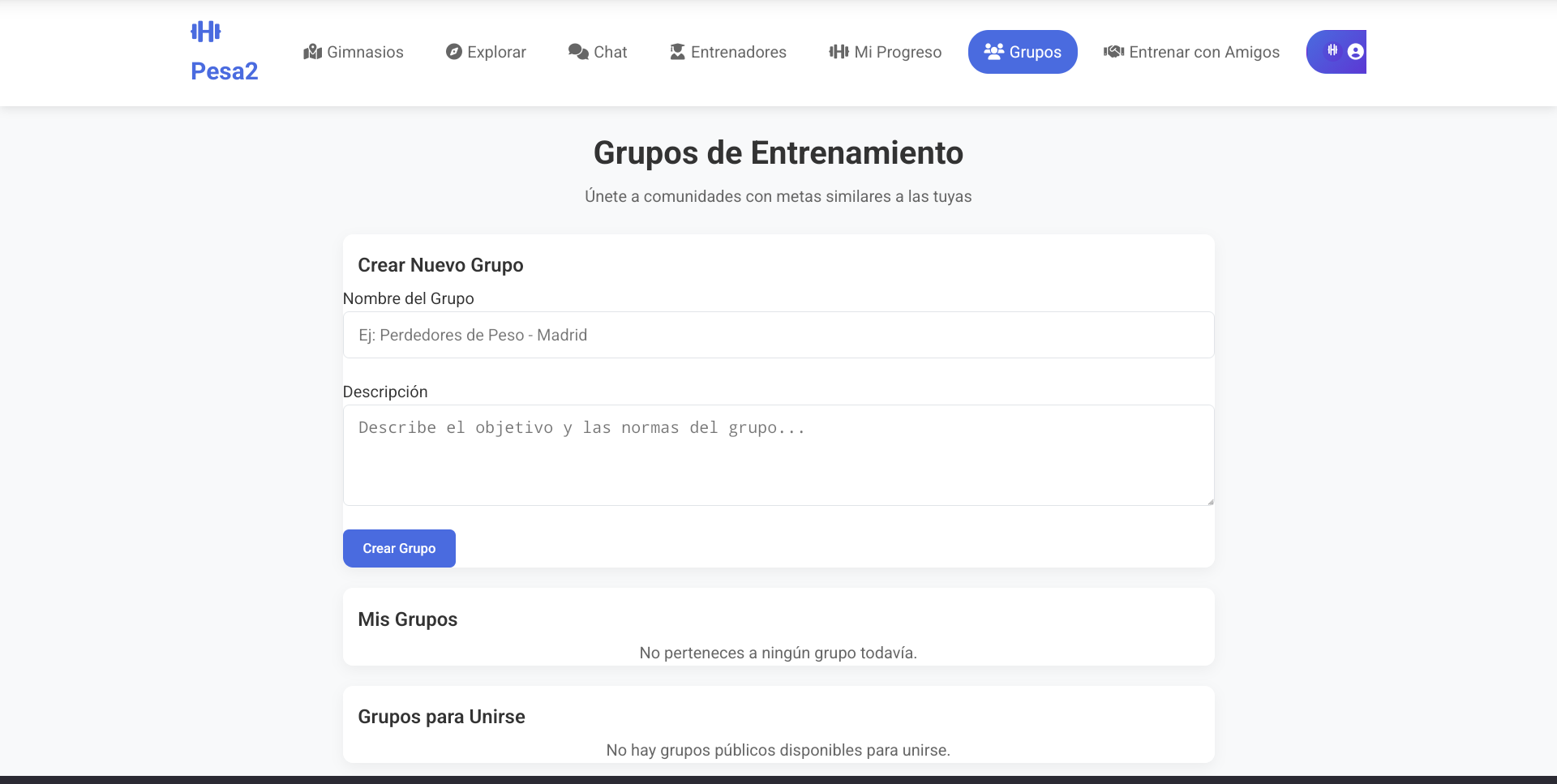
Task: Click the round dumbbell badge in profile pill
Action: pos(1332,50)
